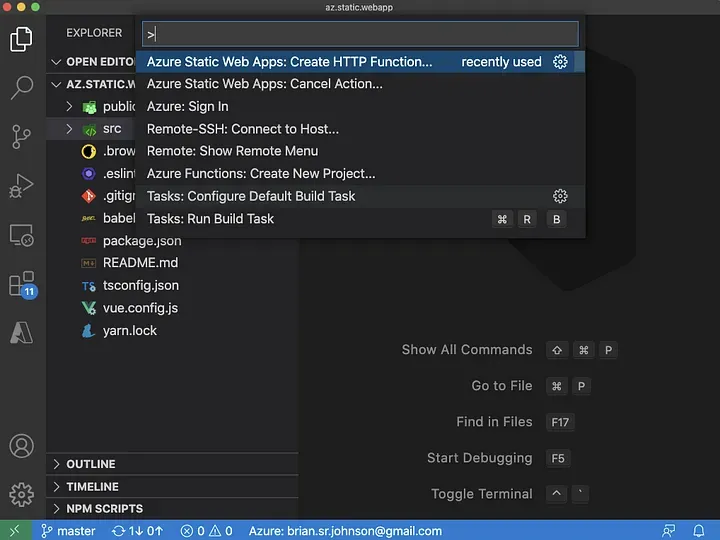Click the feedback icon in status bar
This screenshot has width=720, height=540.
click(669, 531)
